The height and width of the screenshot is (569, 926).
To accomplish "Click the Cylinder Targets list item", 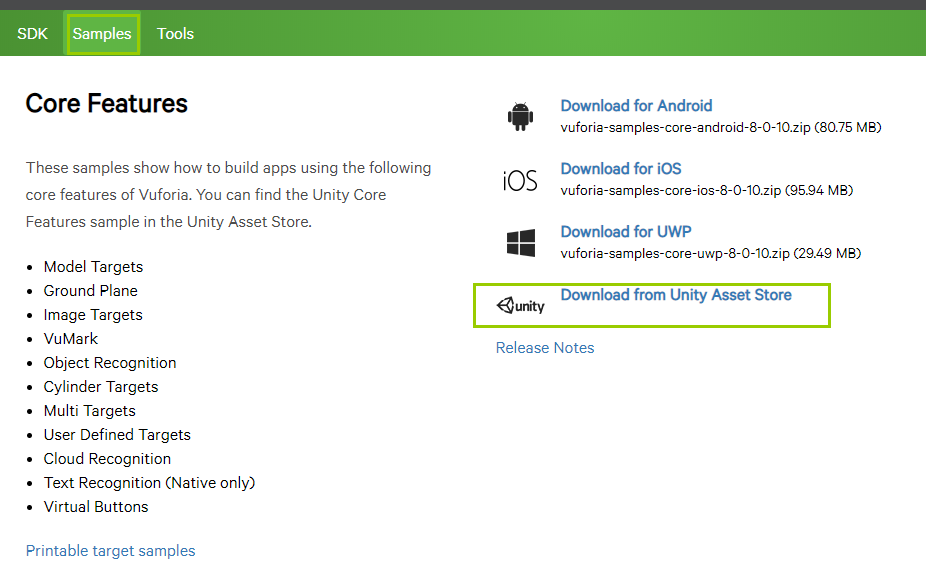I will pyautogui.click(x=101, y=387).
